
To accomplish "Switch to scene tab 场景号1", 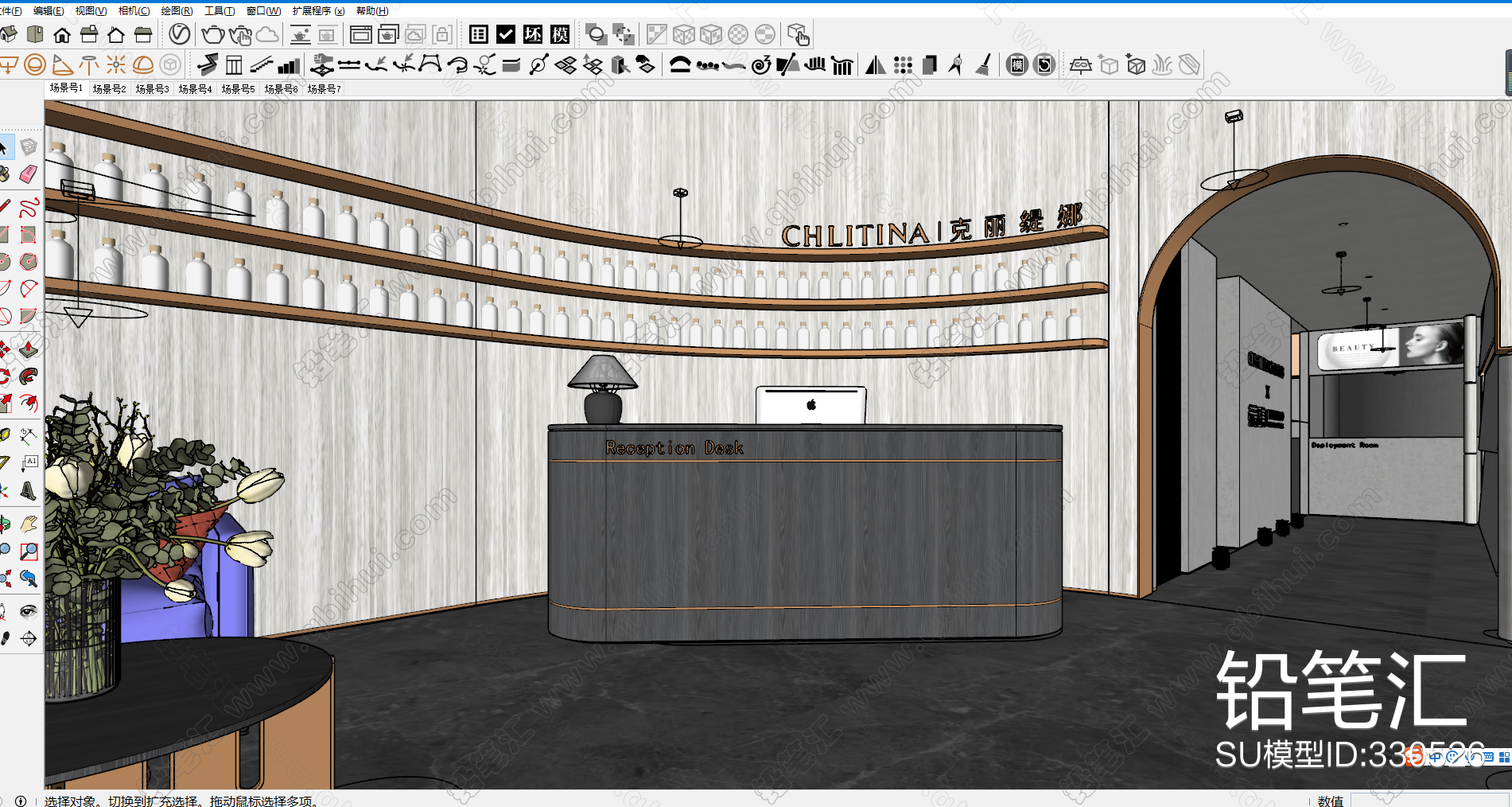I will [x=66, y=88].
